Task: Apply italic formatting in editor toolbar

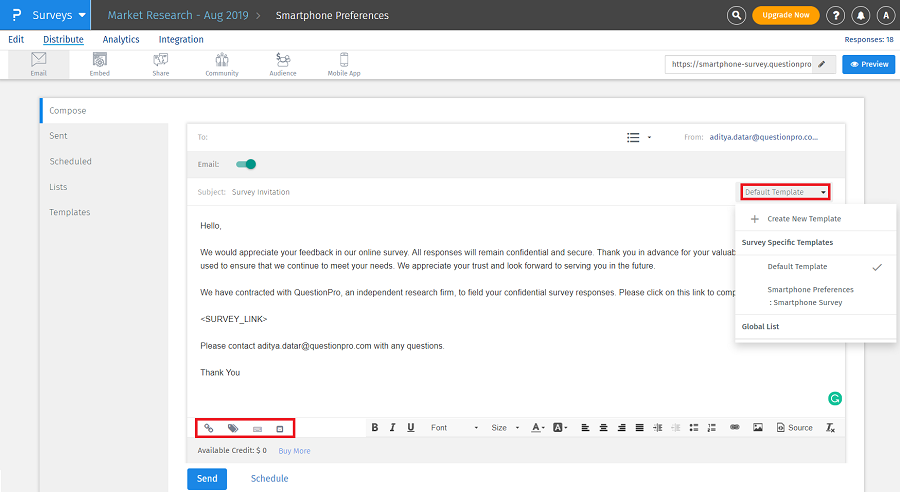Action: pyautogui.click(x=393, y=428)
